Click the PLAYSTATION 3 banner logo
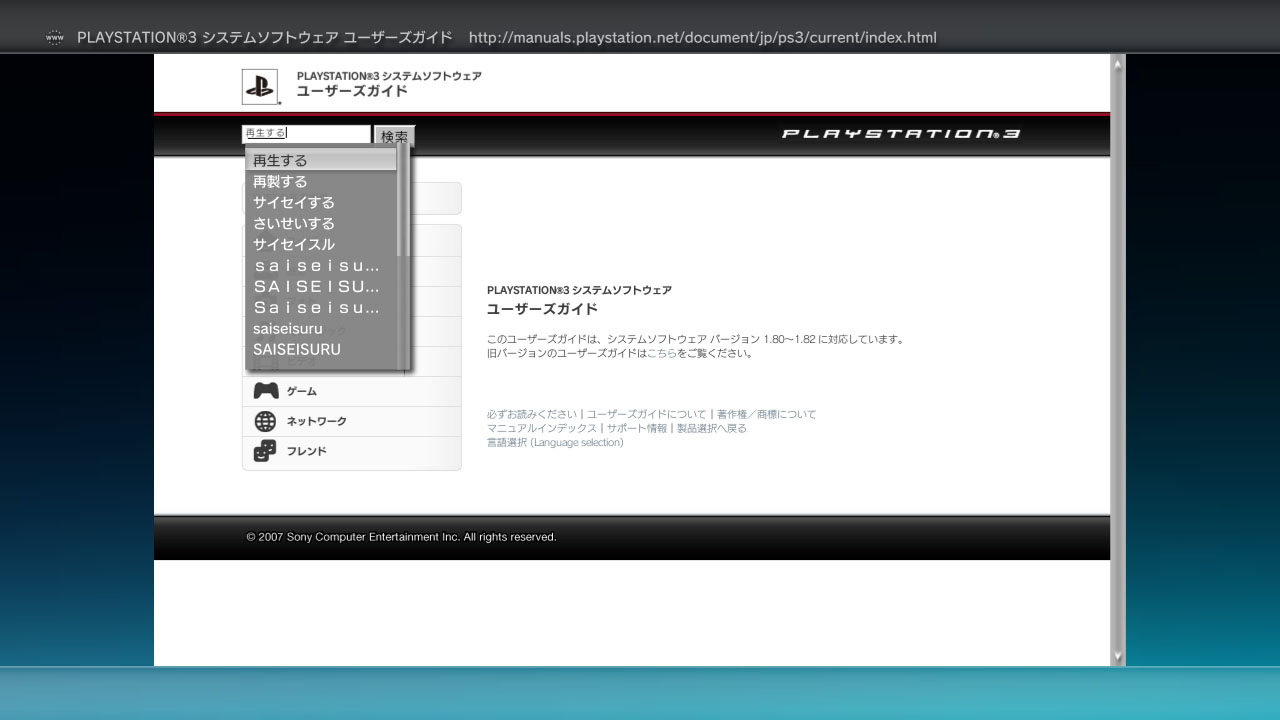The width and height of the screenshot is (1280, 720). [901, 134]
